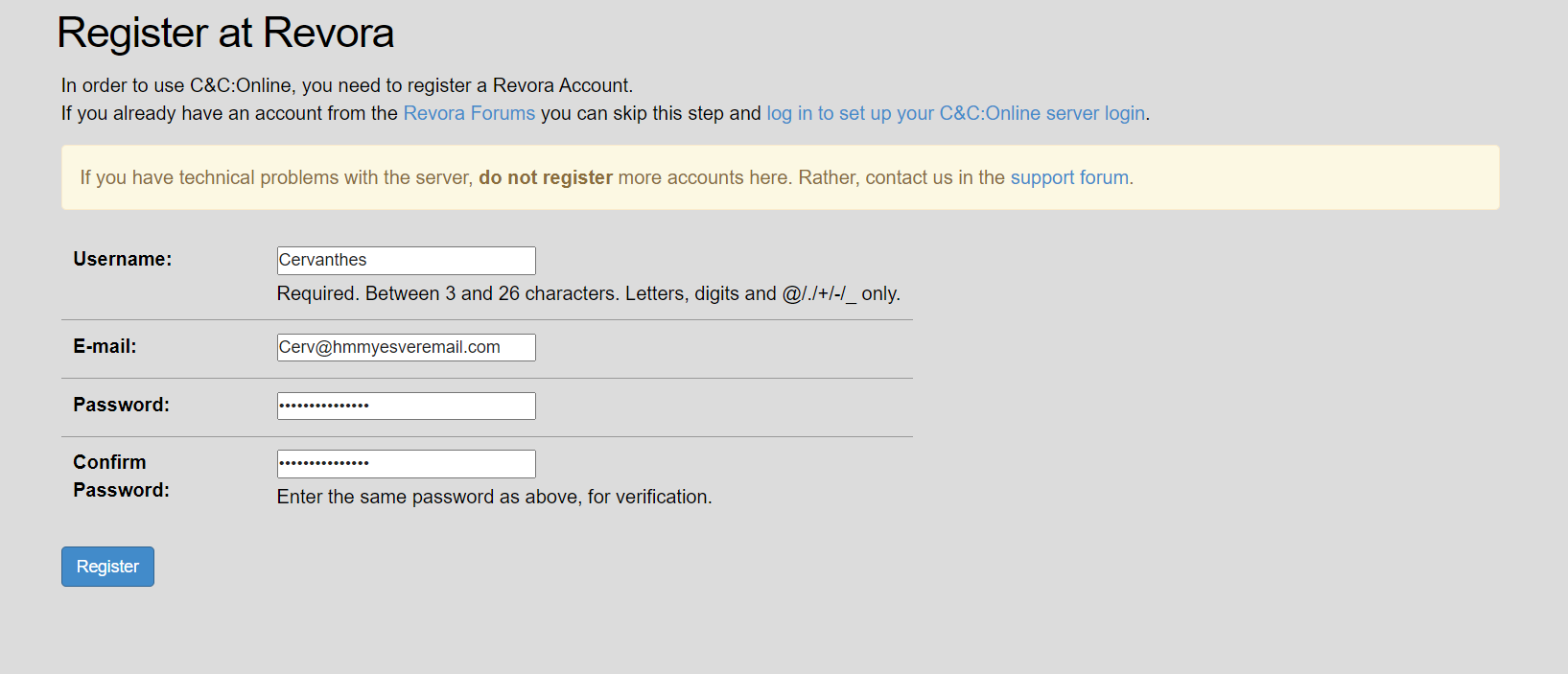Click the Username label
The height and width of the screenshot is (674, 1568).
point(123,259)
